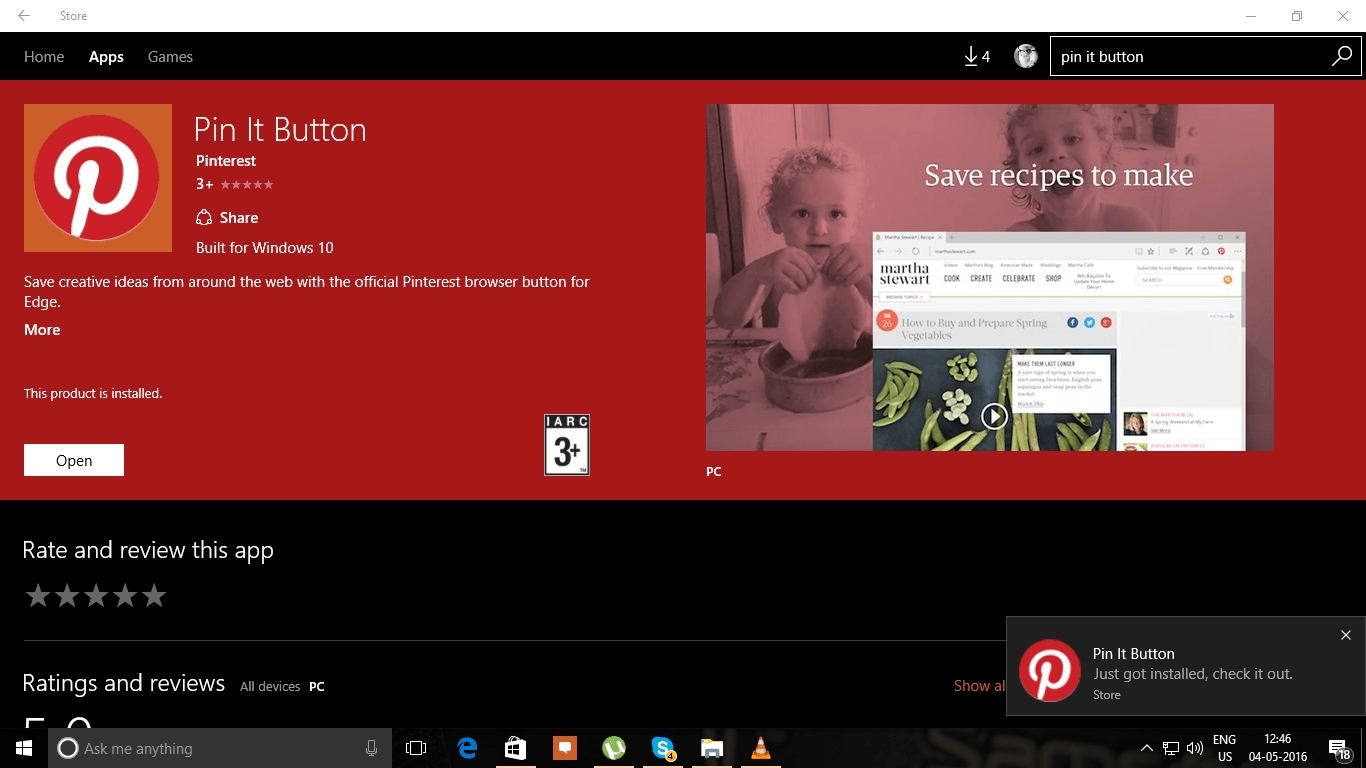The width and height of the screenshot is (1366, 768).
Task: Show hidden system tray icons
Action: coord(1148,748)
